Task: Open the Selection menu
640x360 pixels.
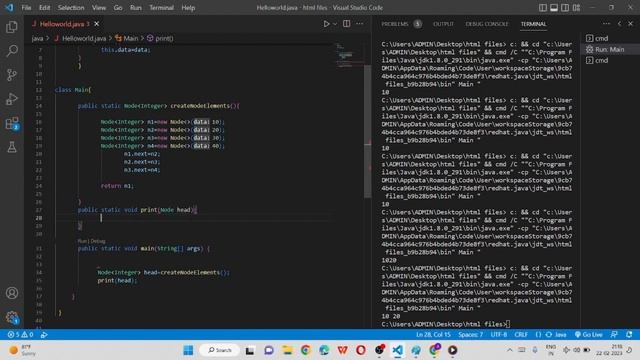Action: (x=71, y=8)
